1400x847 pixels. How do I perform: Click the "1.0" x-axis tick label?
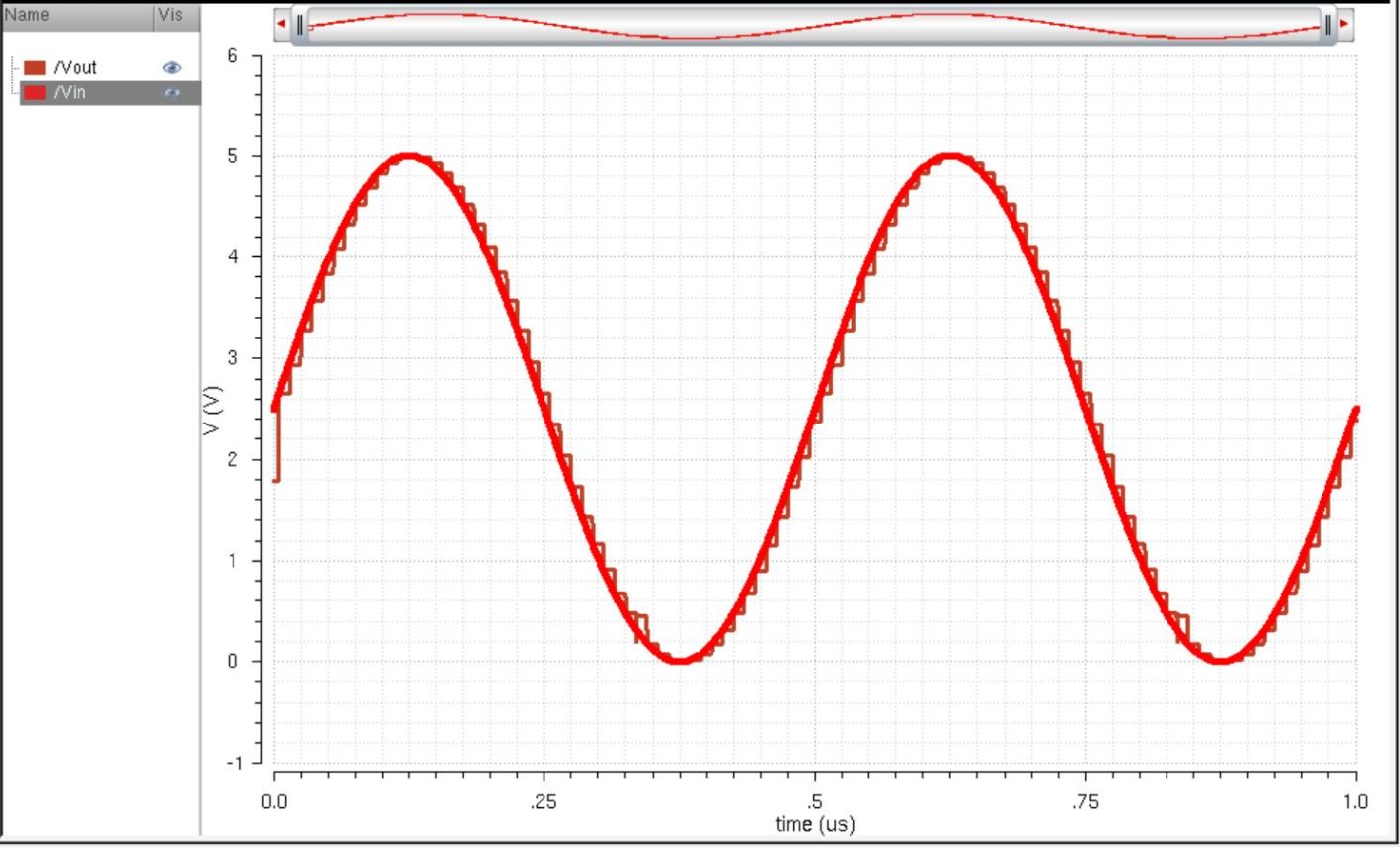[1355, 803]
